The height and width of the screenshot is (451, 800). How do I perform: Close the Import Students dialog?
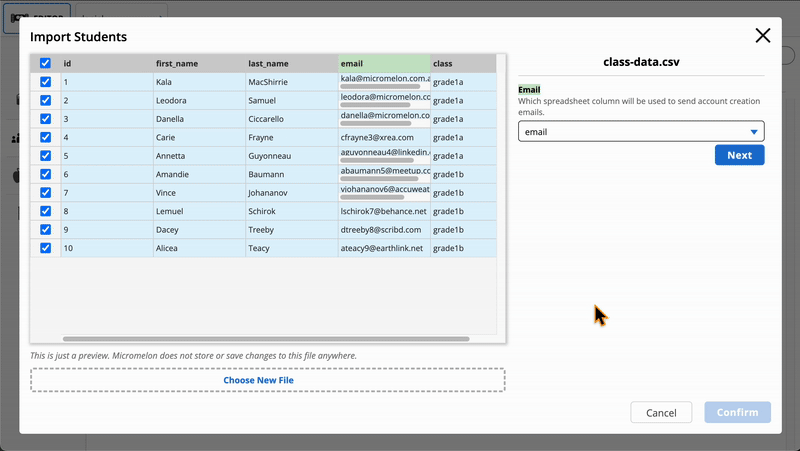click(763, 36)
